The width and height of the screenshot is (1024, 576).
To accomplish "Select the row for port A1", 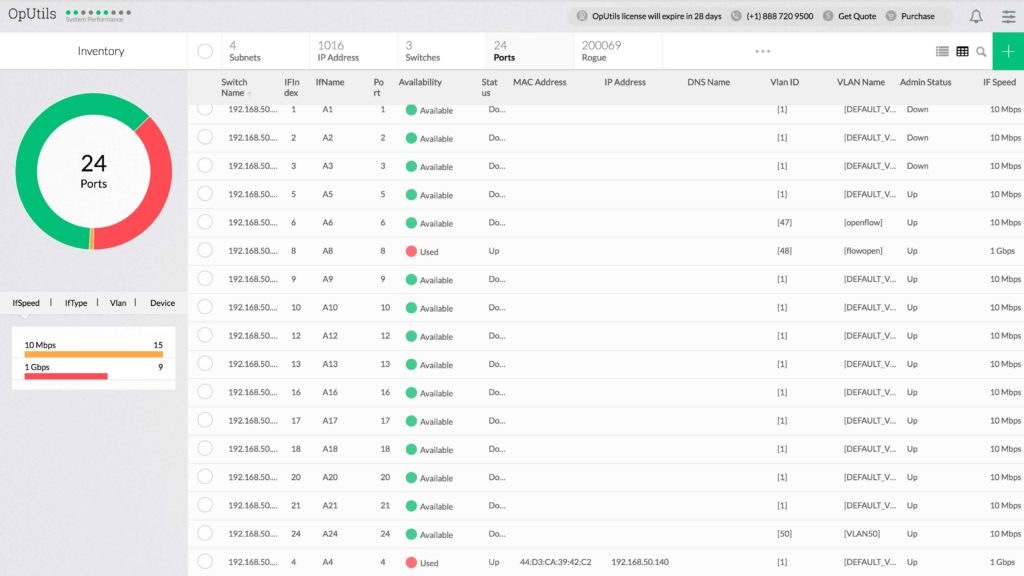I will pos(205,110).
